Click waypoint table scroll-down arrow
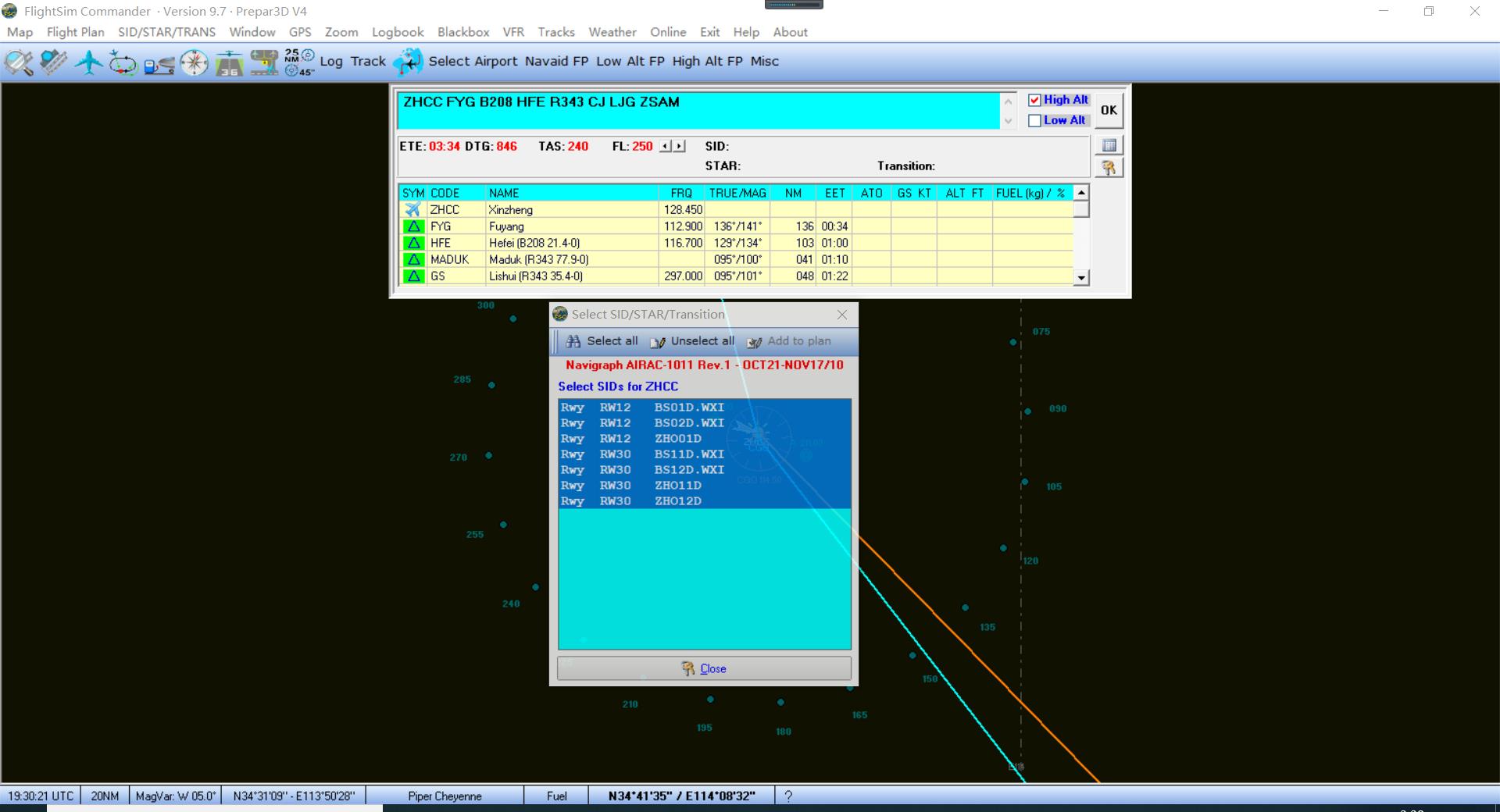This screenshot has height=812, width=1500. click(1081, 277)
